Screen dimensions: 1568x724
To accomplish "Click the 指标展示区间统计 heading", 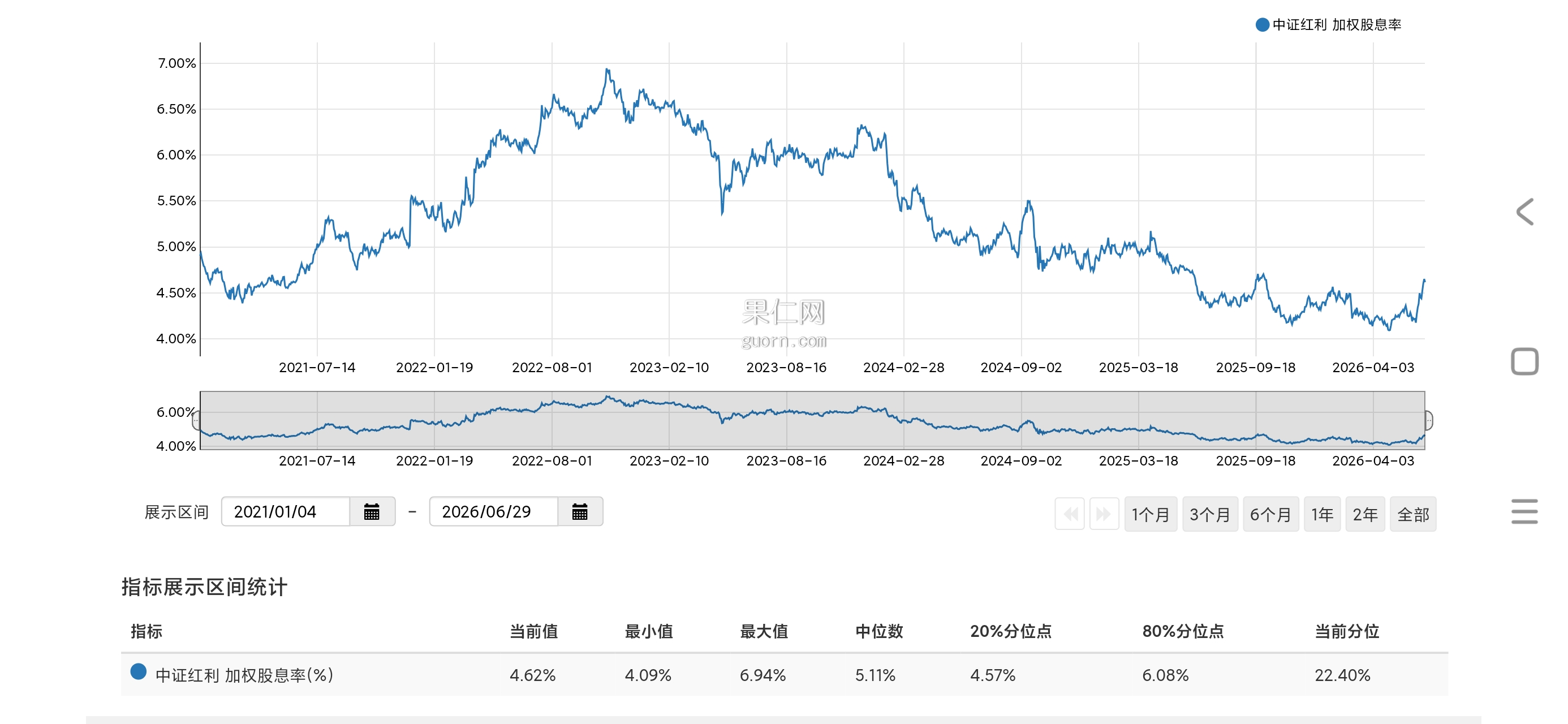I will 205,587.
